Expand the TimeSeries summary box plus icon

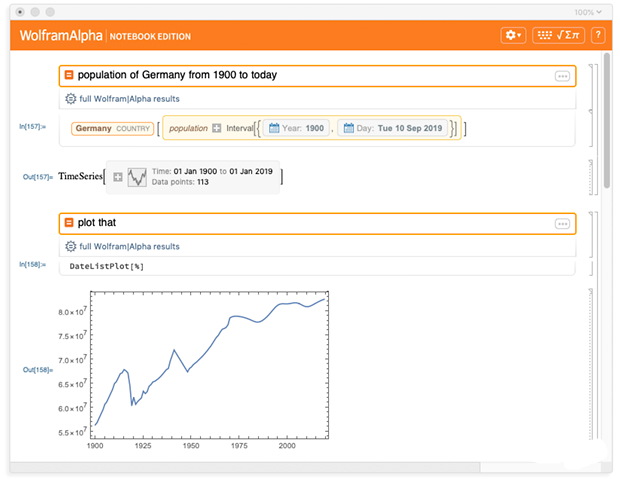(x=118, y=177)
